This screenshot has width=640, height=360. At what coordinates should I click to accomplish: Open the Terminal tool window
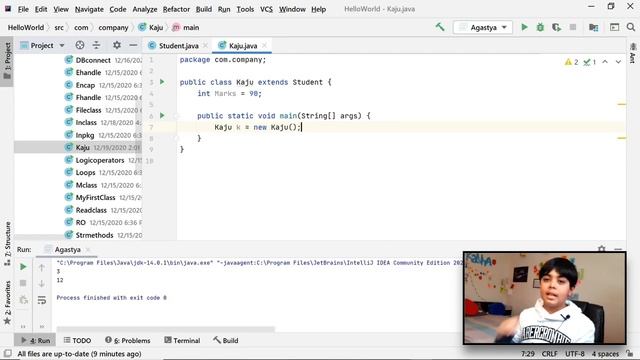click(182, 340)
